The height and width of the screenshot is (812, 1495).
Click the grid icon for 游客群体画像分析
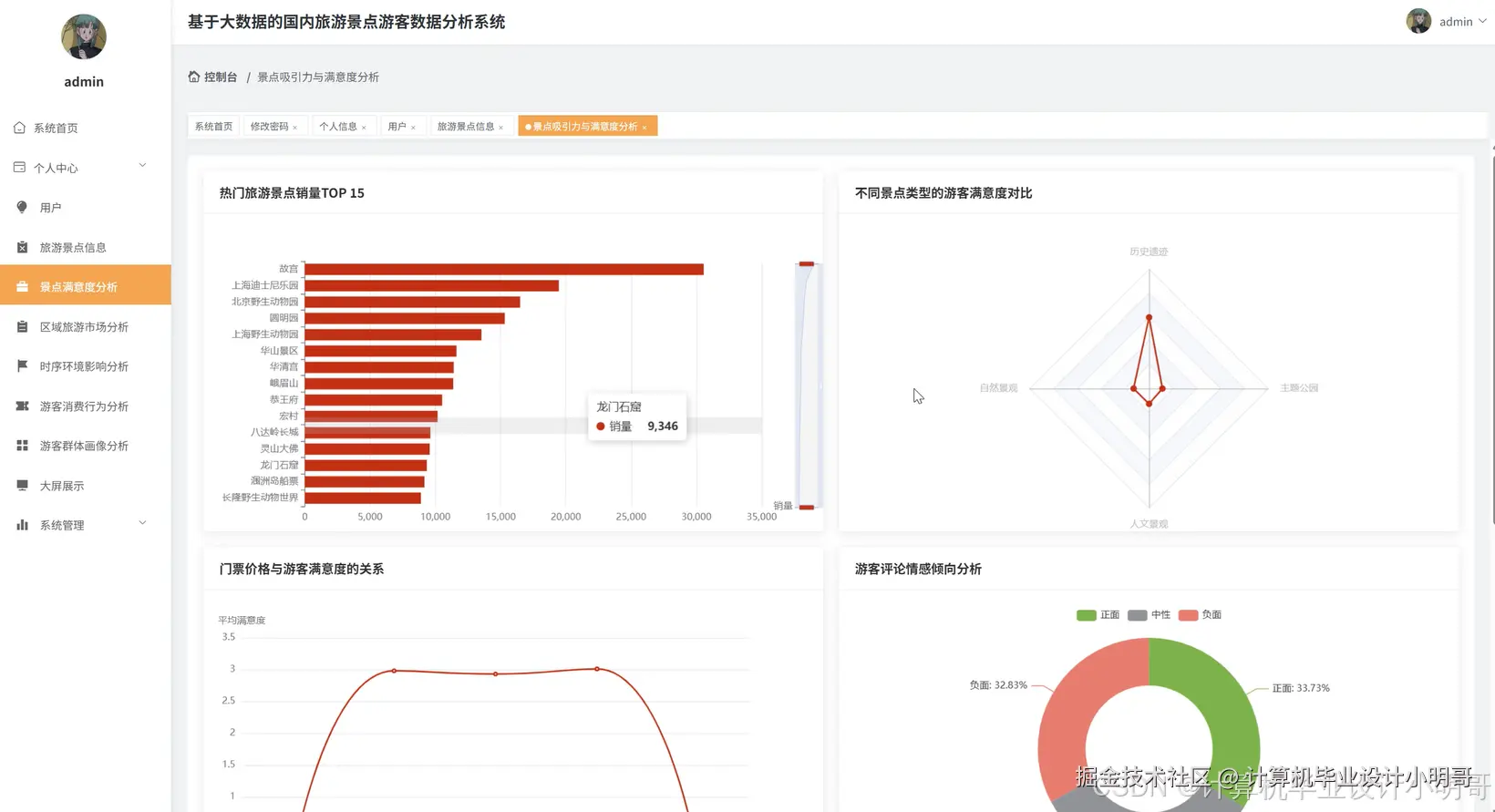point(22,446)
